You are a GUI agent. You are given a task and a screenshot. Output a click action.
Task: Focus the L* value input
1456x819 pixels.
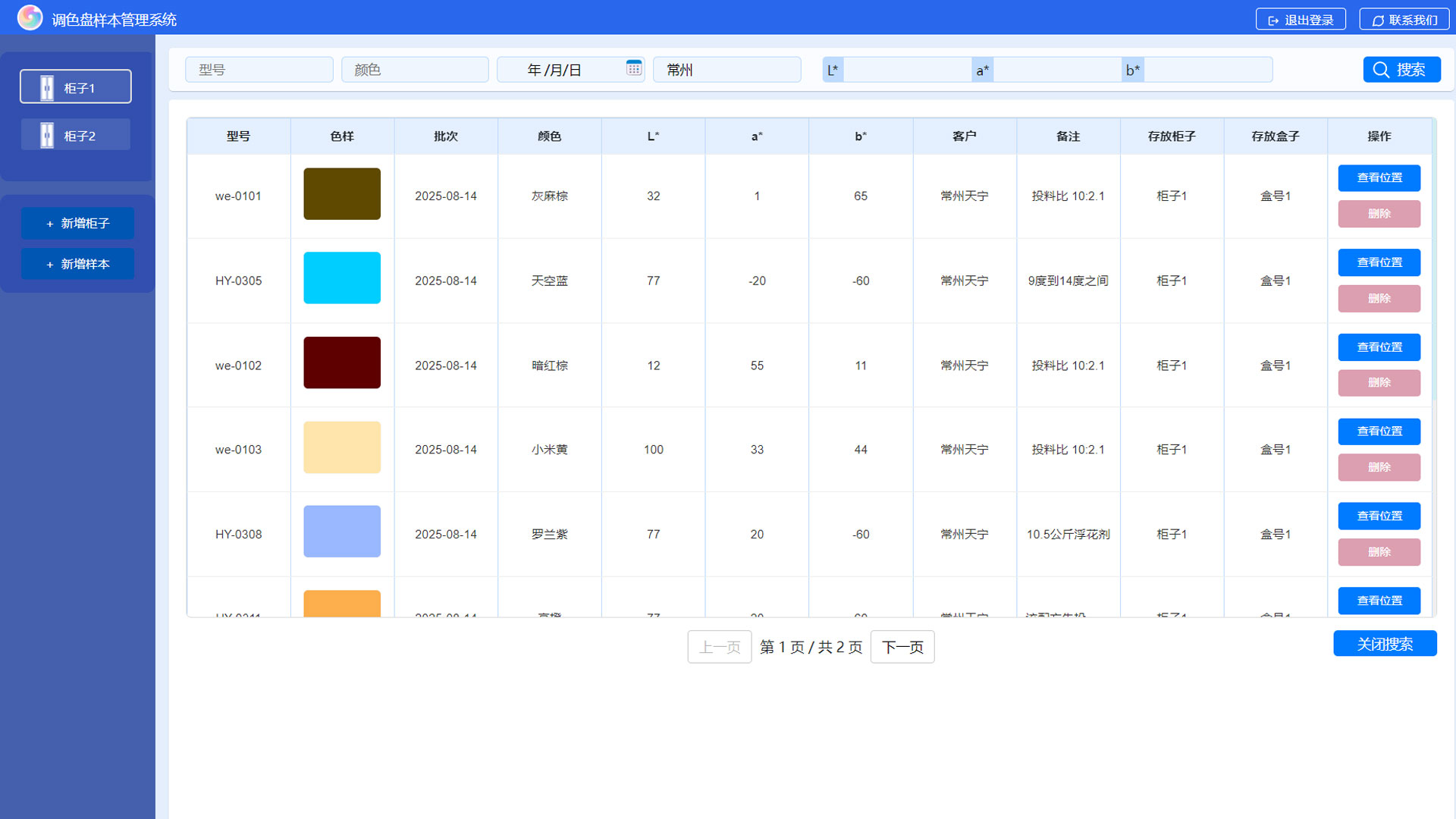point(906,70)
